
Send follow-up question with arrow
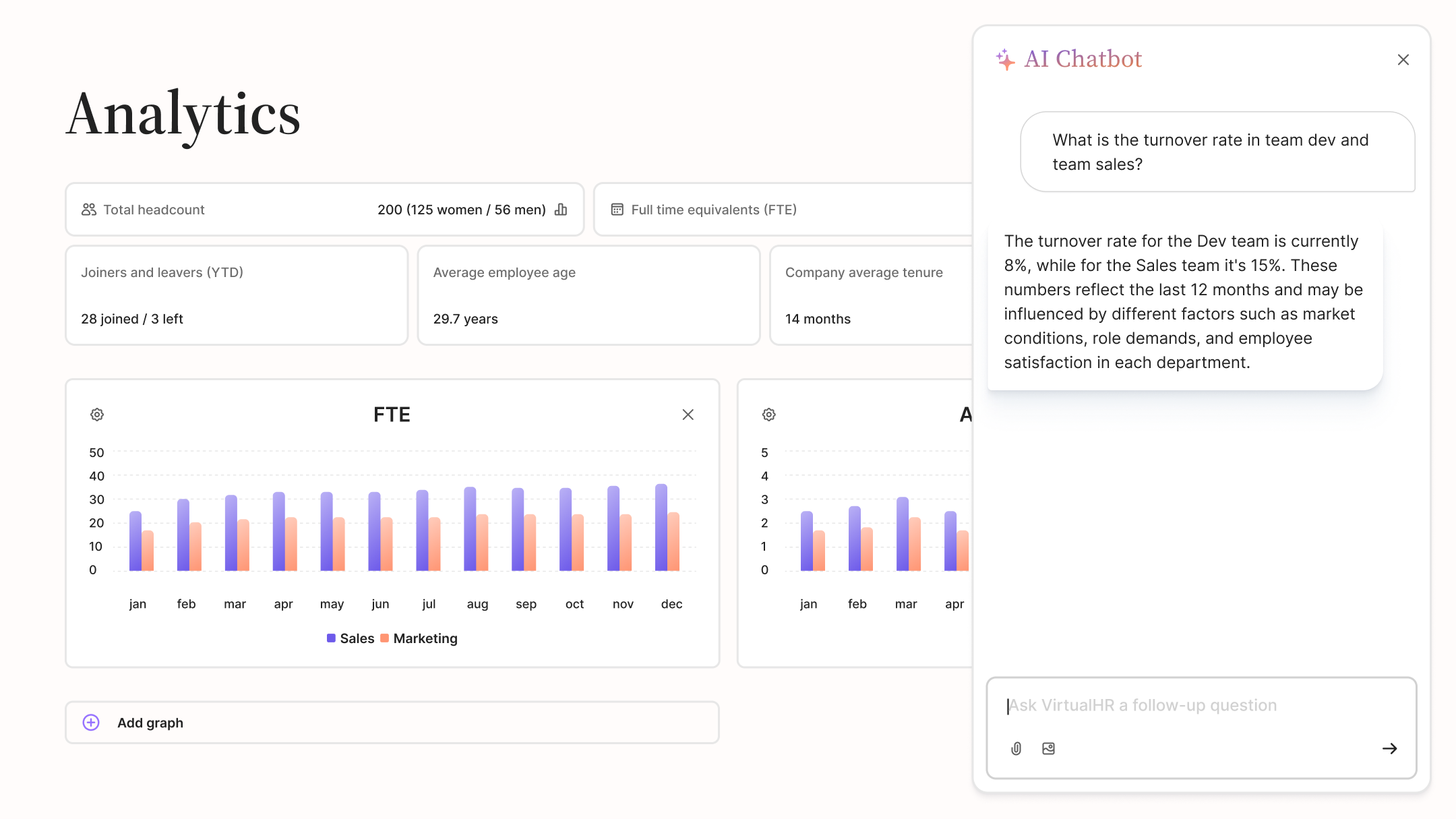click(1389, 748)
